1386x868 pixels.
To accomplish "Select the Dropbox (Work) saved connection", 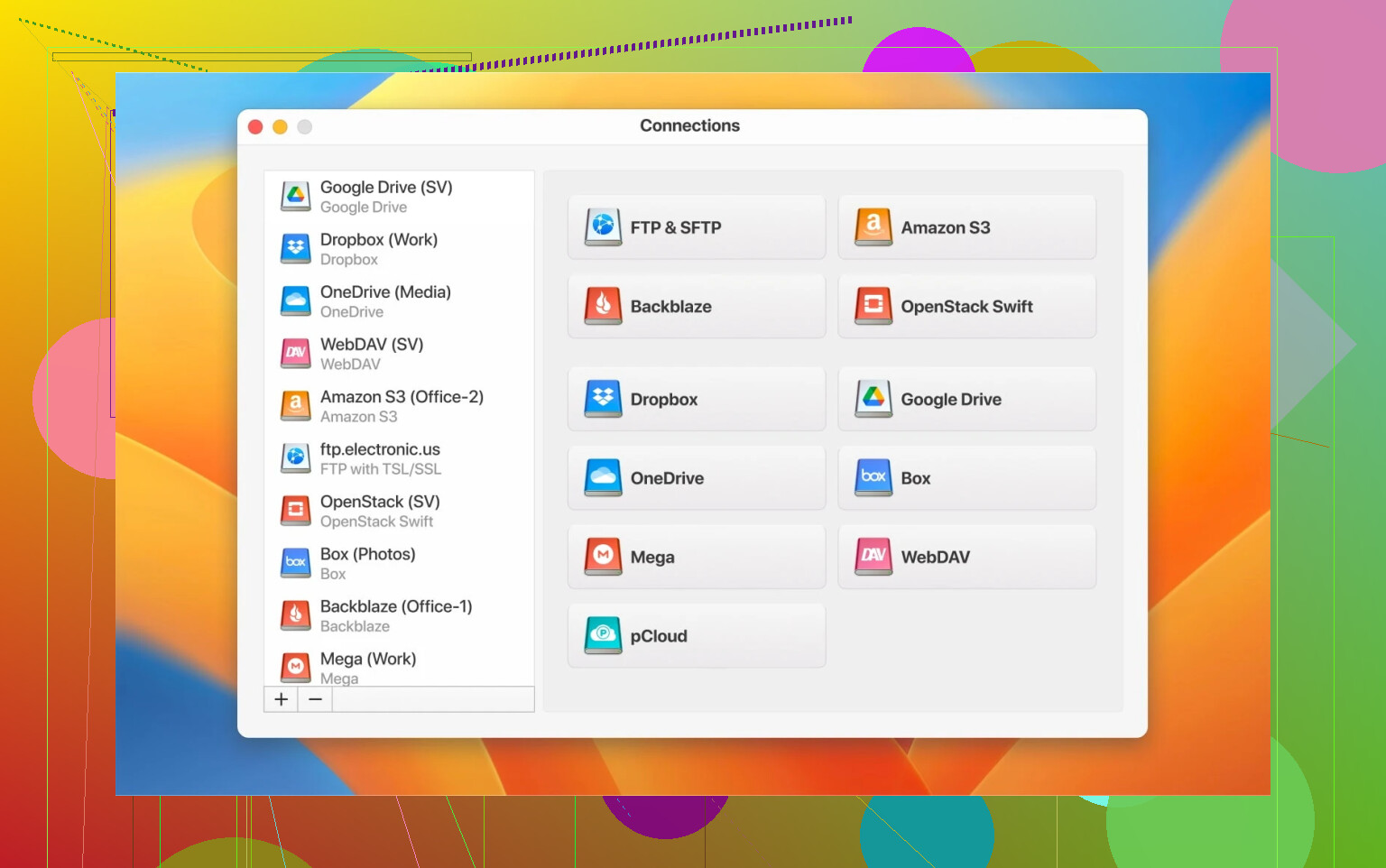I will coord(379,249).
